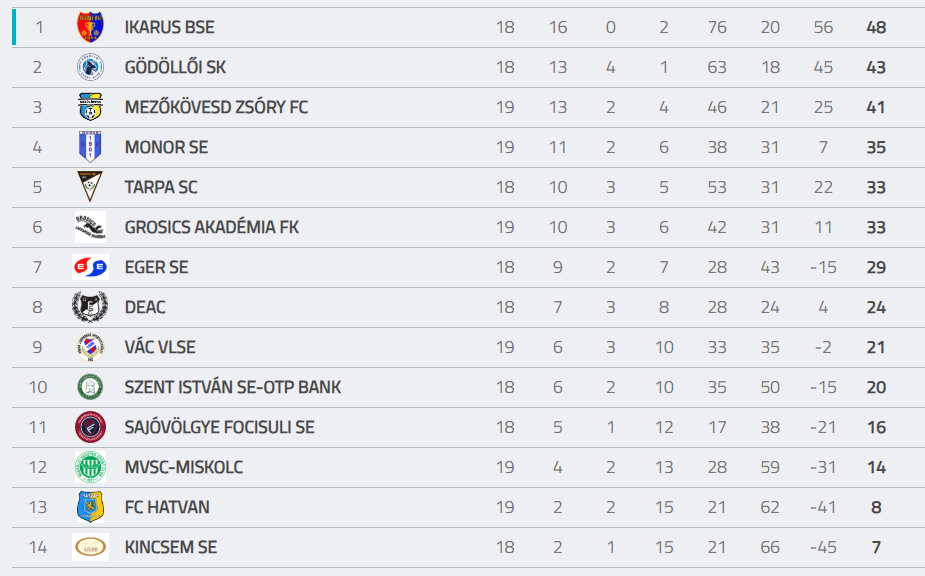
Task: Click the FC Hatvan yellow-blue crest
Action: pos(90,507)
